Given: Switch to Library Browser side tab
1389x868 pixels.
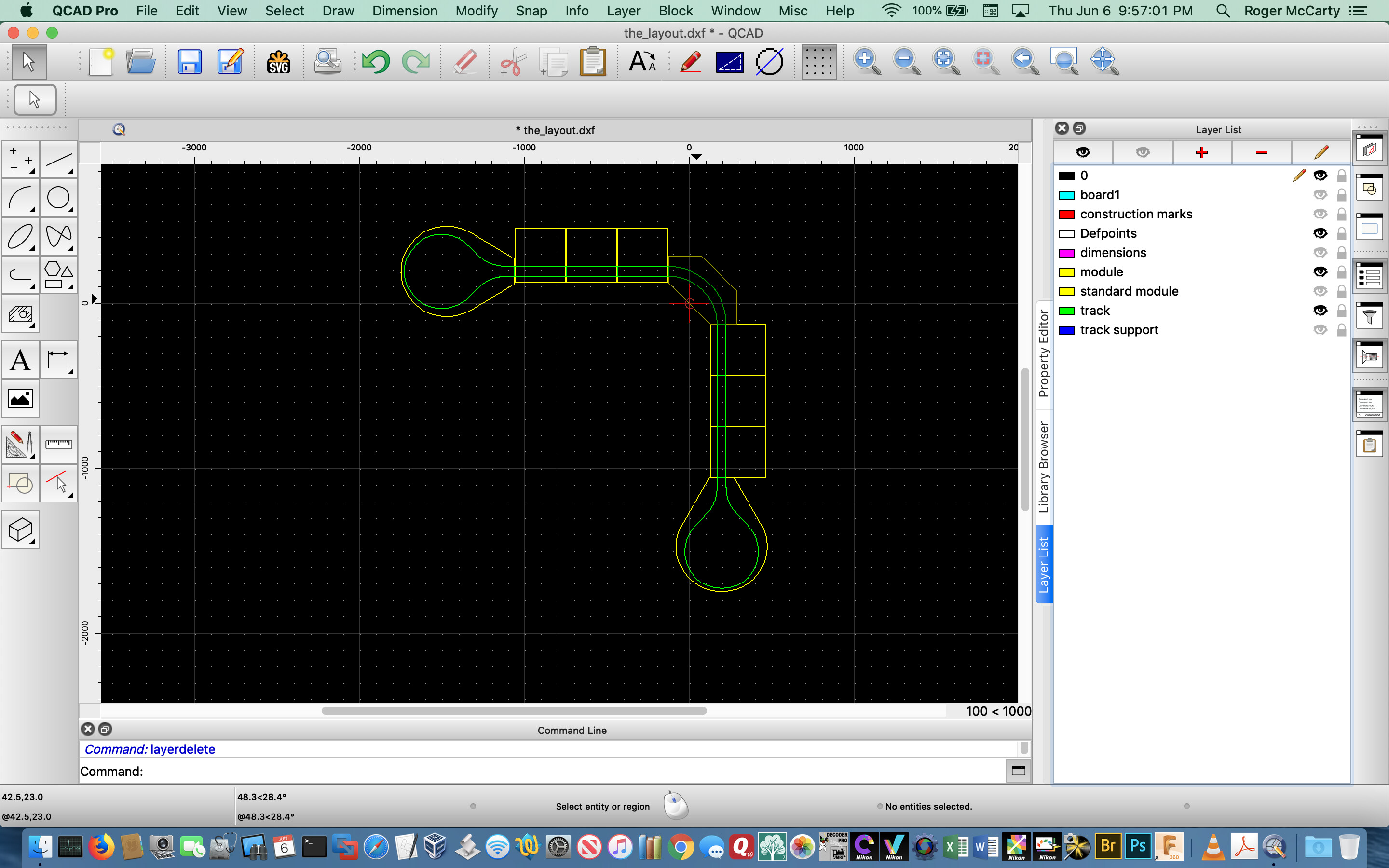Looking at the screenshot, I should [x=1044, y=467].
